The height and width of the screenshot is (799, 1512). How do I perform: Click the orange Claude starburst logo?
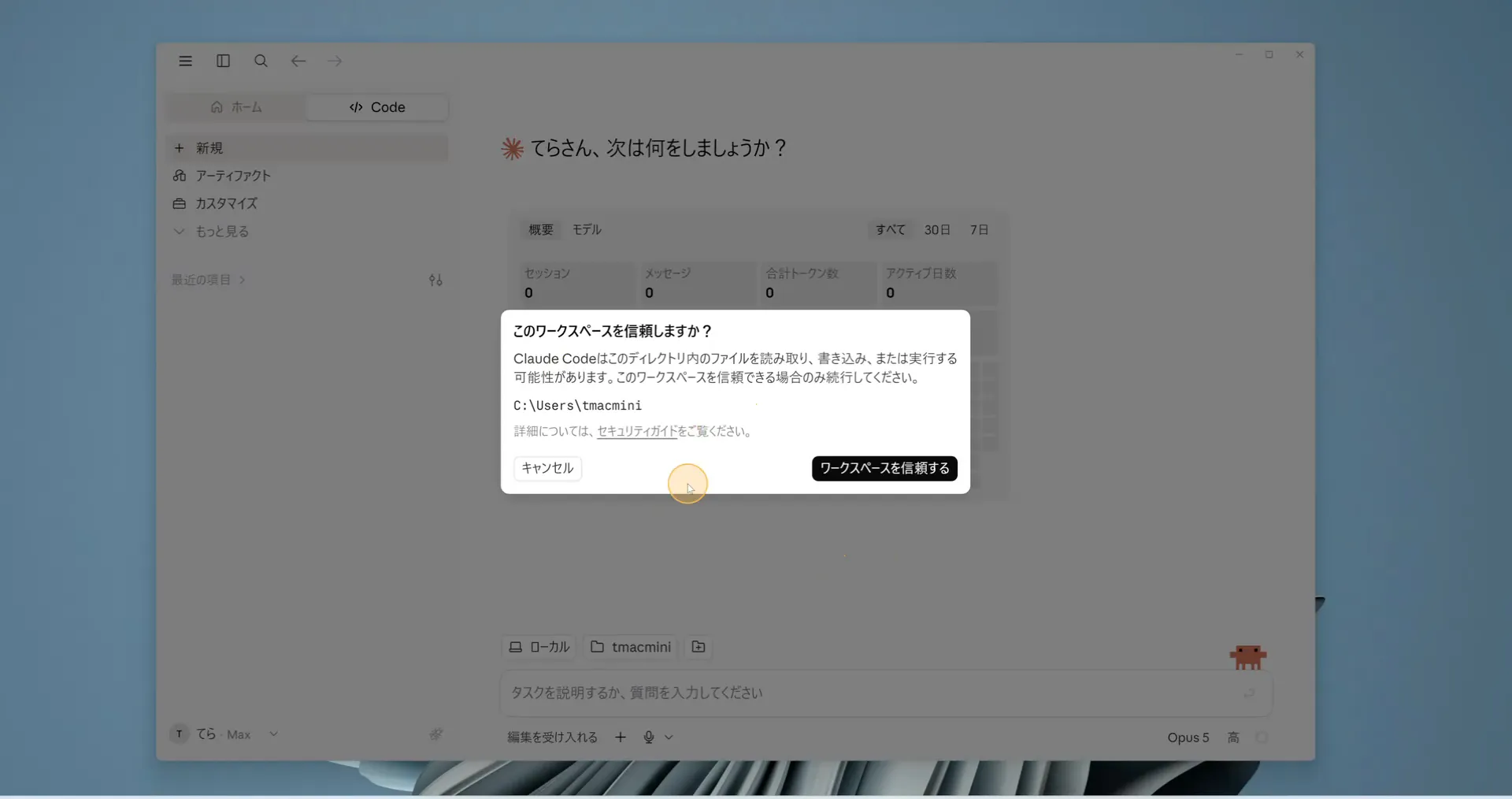click(513, 148)
